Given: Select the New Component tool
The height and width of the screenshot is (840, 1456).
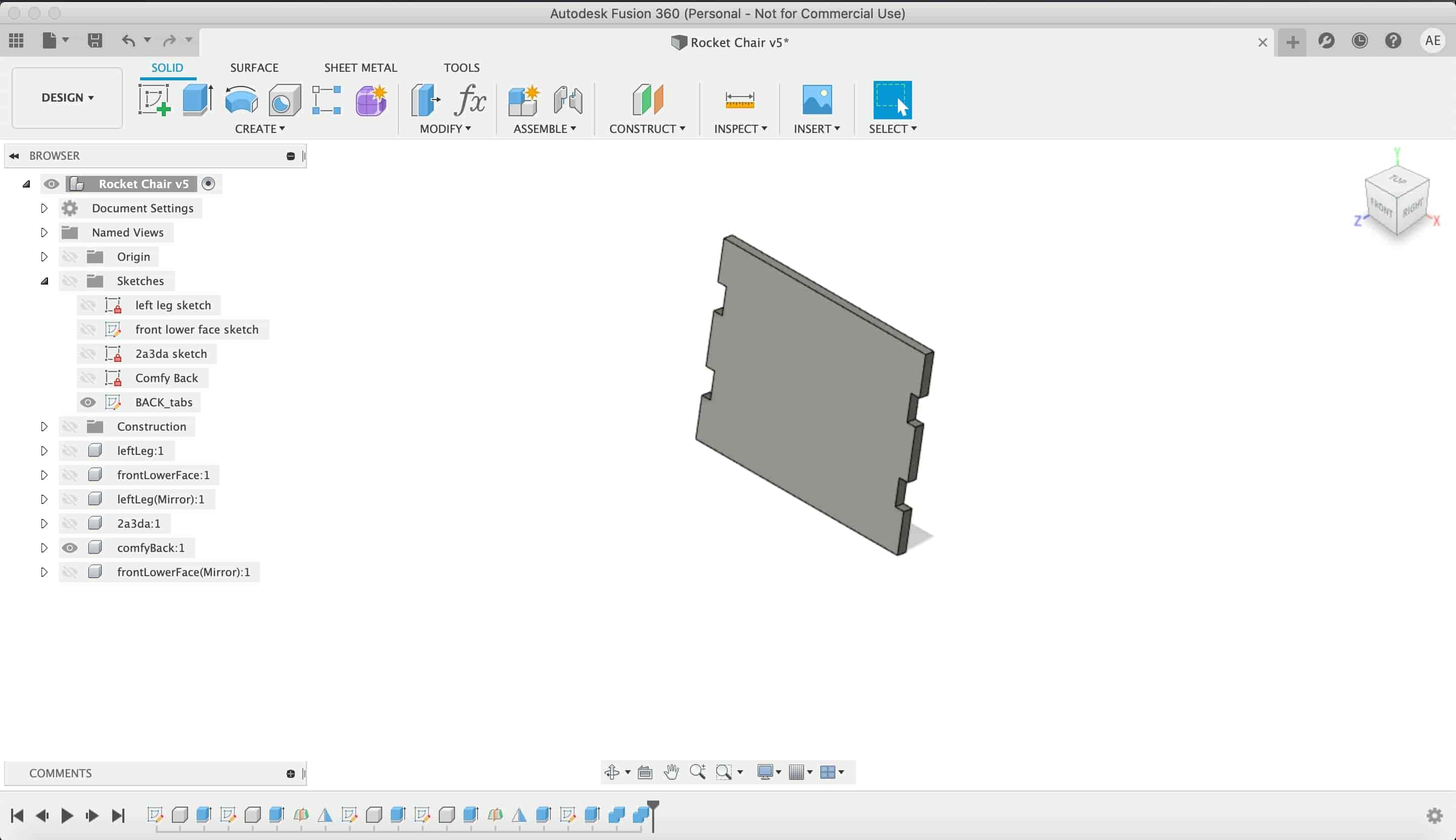Looking at the screenshot, I should 523,100.
